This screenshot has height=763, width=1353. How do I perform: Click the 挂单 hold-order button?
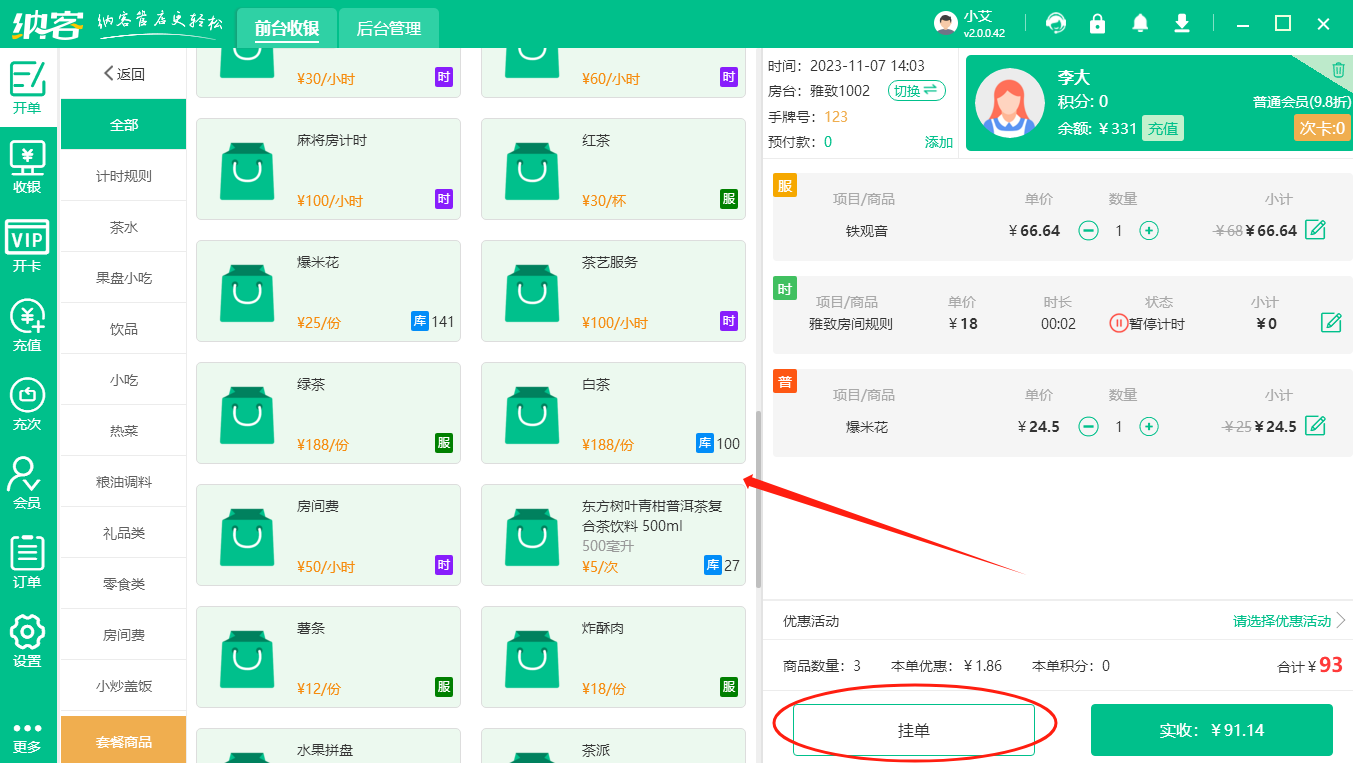tap(913, 730)
